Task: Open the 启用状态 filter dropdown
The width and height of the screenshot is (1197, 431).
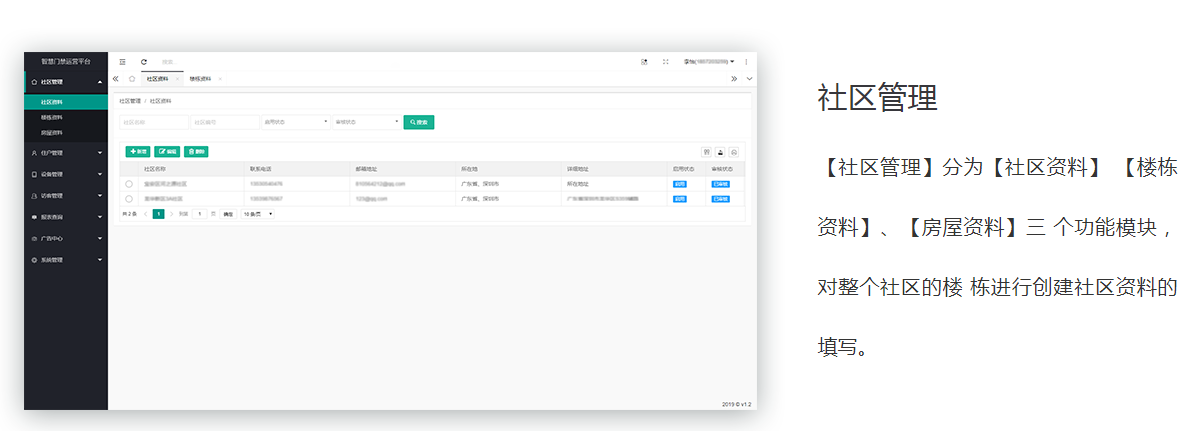Action: pyautogui.click(x=295, y=121)
